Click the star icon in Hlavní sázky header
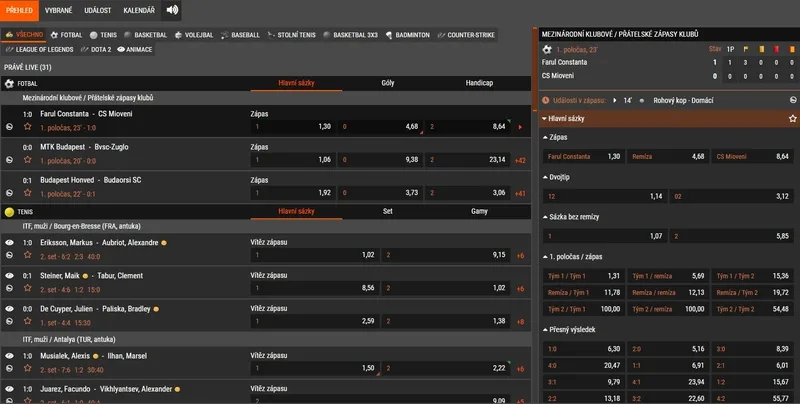This screenshot has height=404, width=800. [x=791, y=118]
